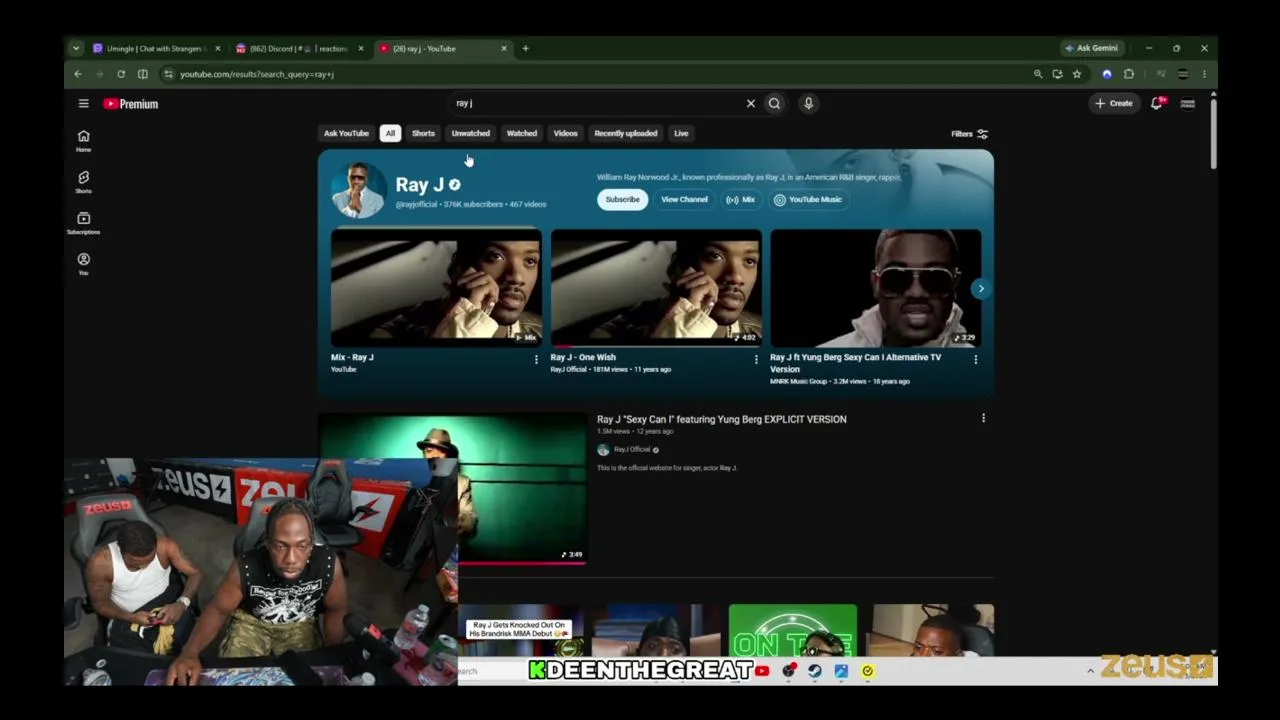Open the Filters menu
The height and width of the screenshot is (720, 1280).
[x=969, y=134]
